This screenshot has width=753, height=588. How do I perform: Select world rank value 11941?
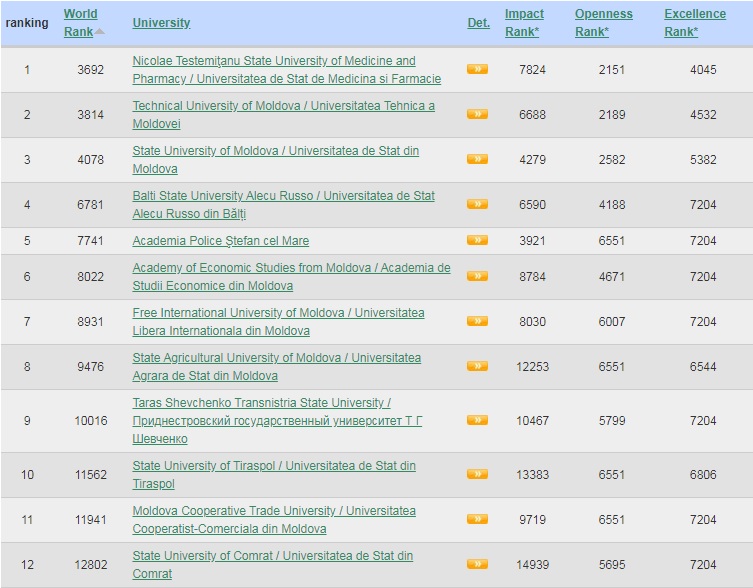[91, 520]
